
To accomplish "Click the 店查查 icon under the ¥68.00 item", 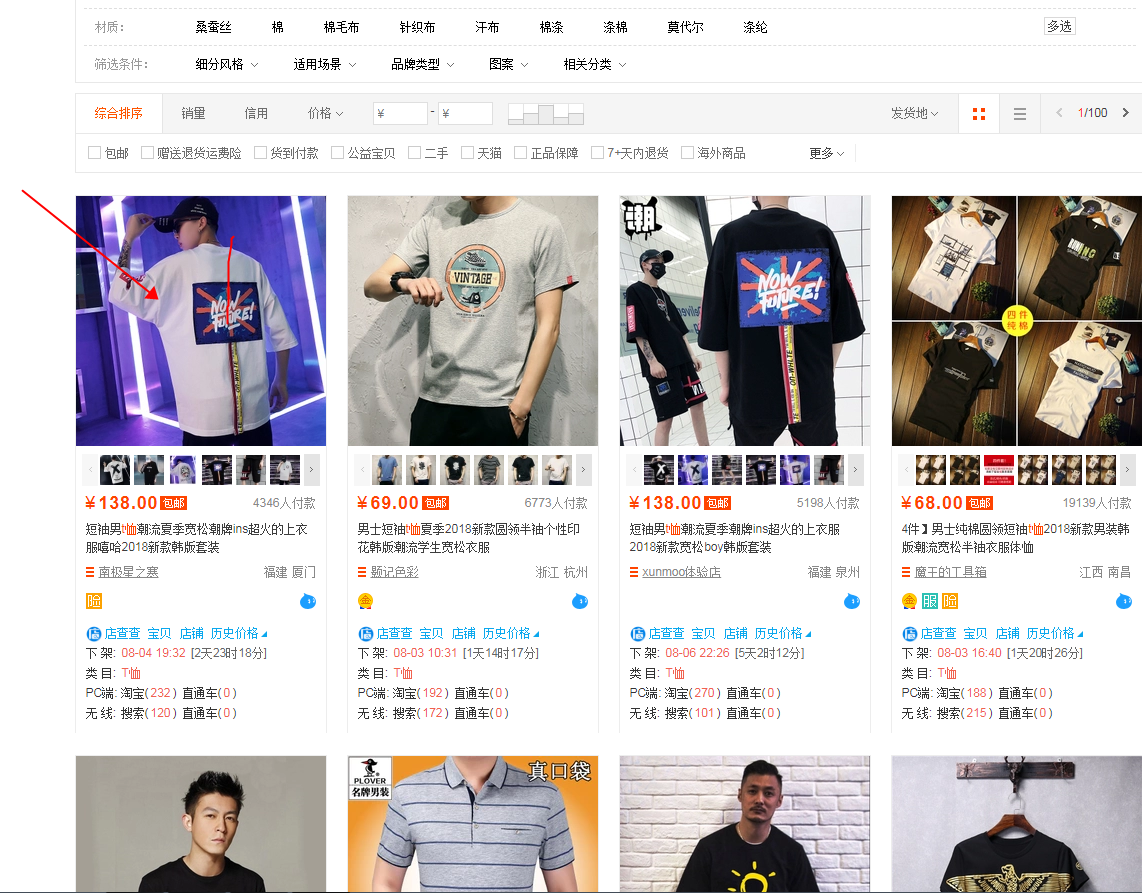I will pos(909,633).
